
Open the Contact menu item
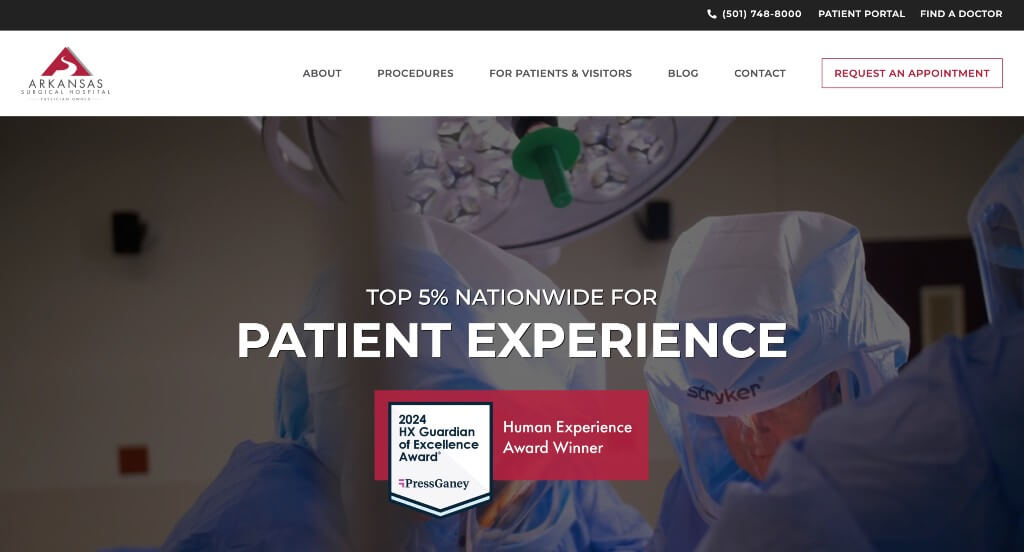coord(760,73)
